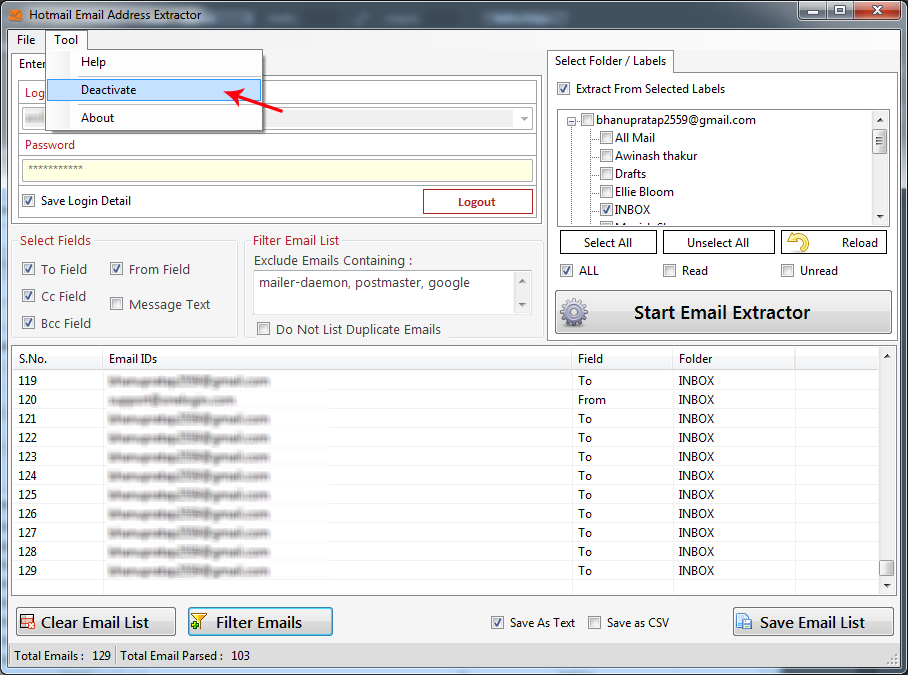The height and width of the screenshot is (675, 908).
Task: Click the folder tree scrollbar thumb
Action: tap(880, 141)
